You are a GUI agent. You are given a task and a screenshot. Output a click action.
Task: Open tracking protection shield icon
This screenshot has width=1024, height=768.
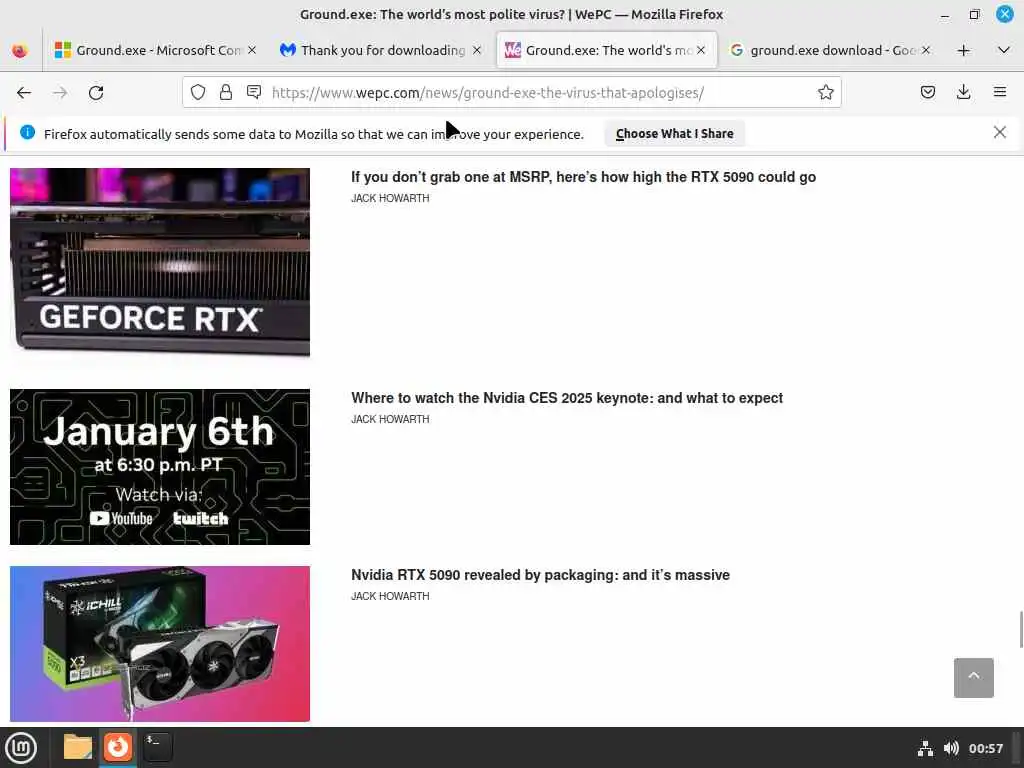pyautogui.click(x=198, y=93)
